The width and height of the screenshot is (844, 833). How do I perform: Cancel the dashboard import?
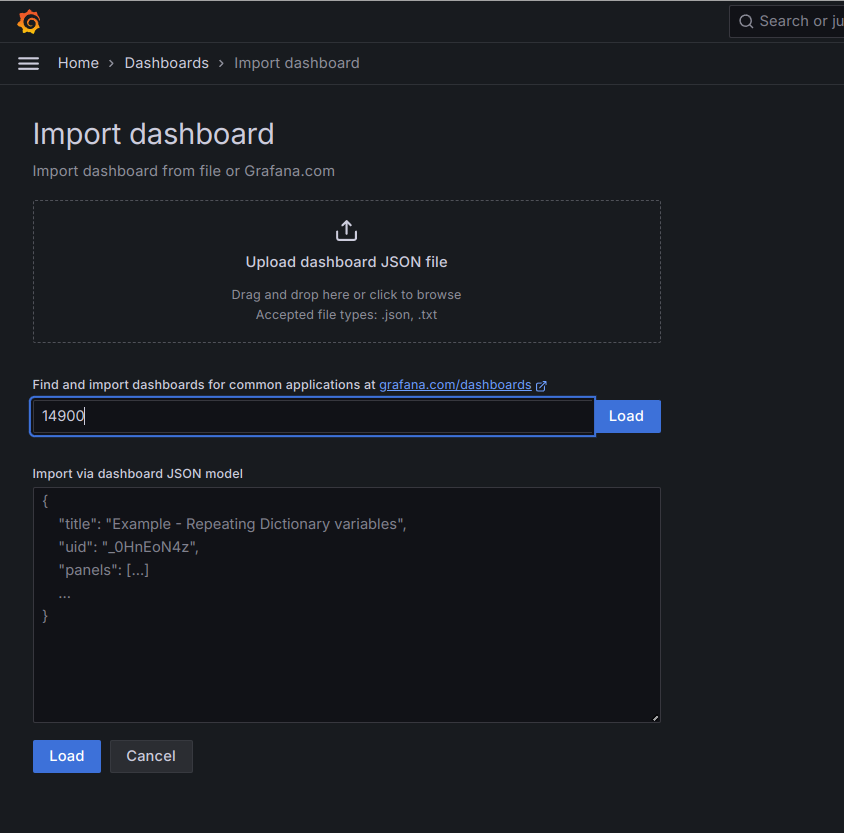151,756
